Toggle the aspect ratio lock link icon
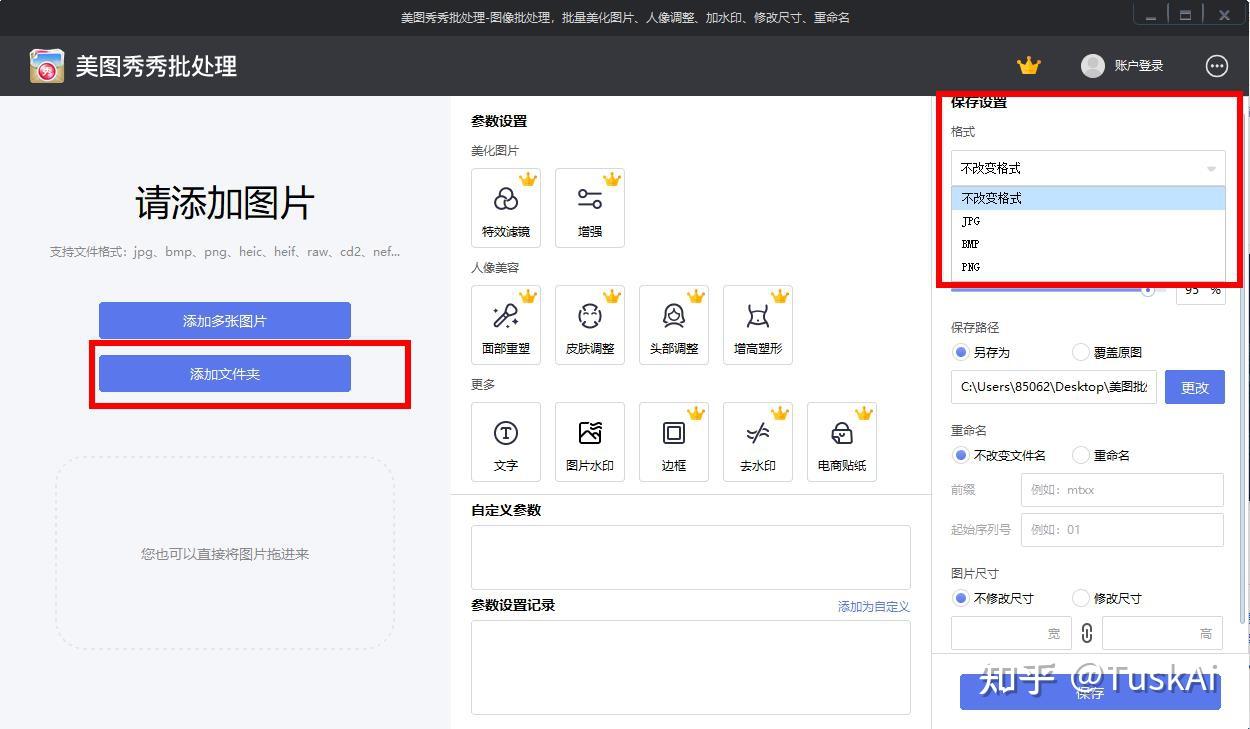The width and height of the screenshot is (1250, 729). coord(1087,633)
